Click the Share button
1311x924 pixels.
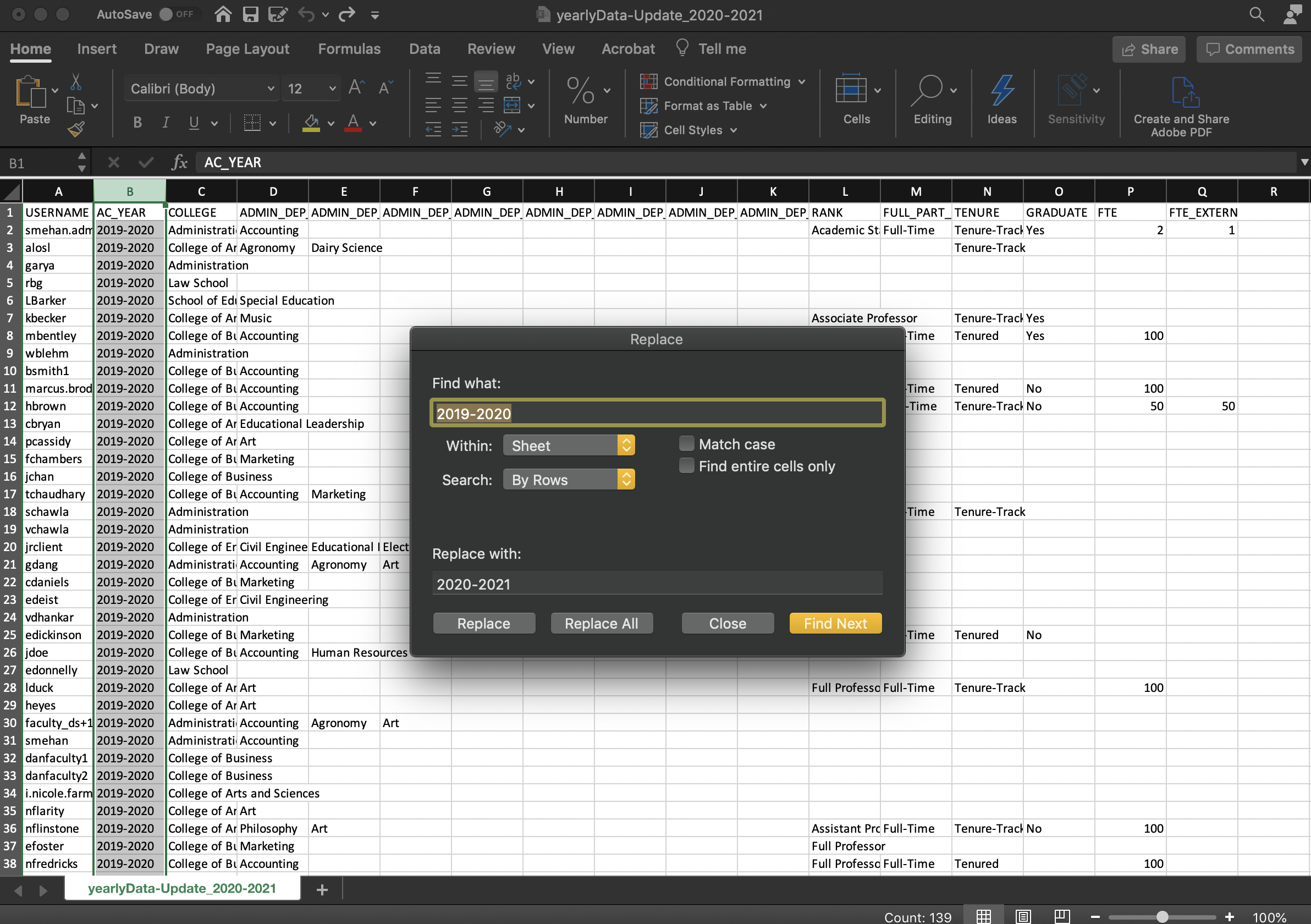click(1149, 50)
